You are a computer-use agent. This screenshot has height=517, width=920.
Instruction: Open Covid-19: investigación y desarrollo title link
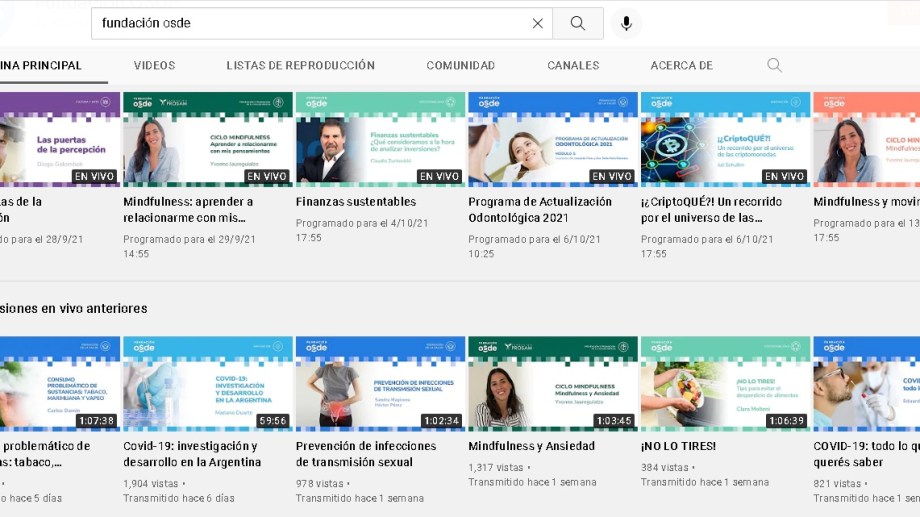pos(192,454)
